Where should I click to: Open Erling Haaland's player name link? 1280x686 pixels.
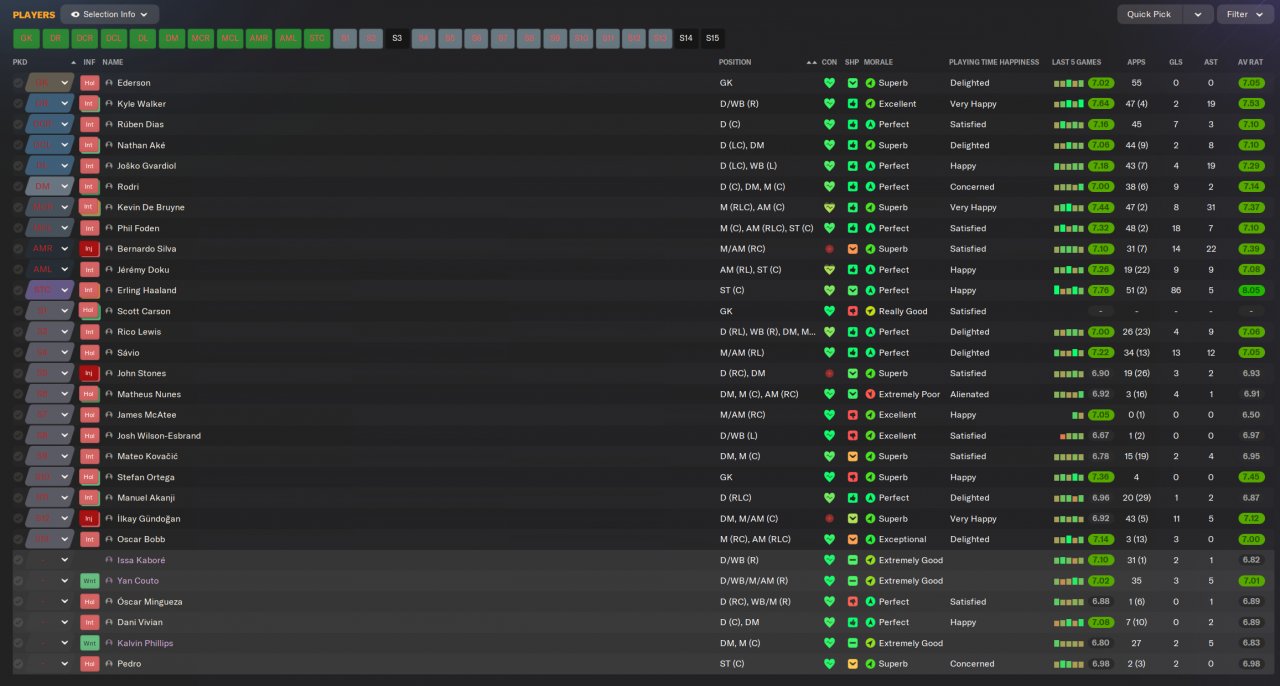click(x=146, y=291)
